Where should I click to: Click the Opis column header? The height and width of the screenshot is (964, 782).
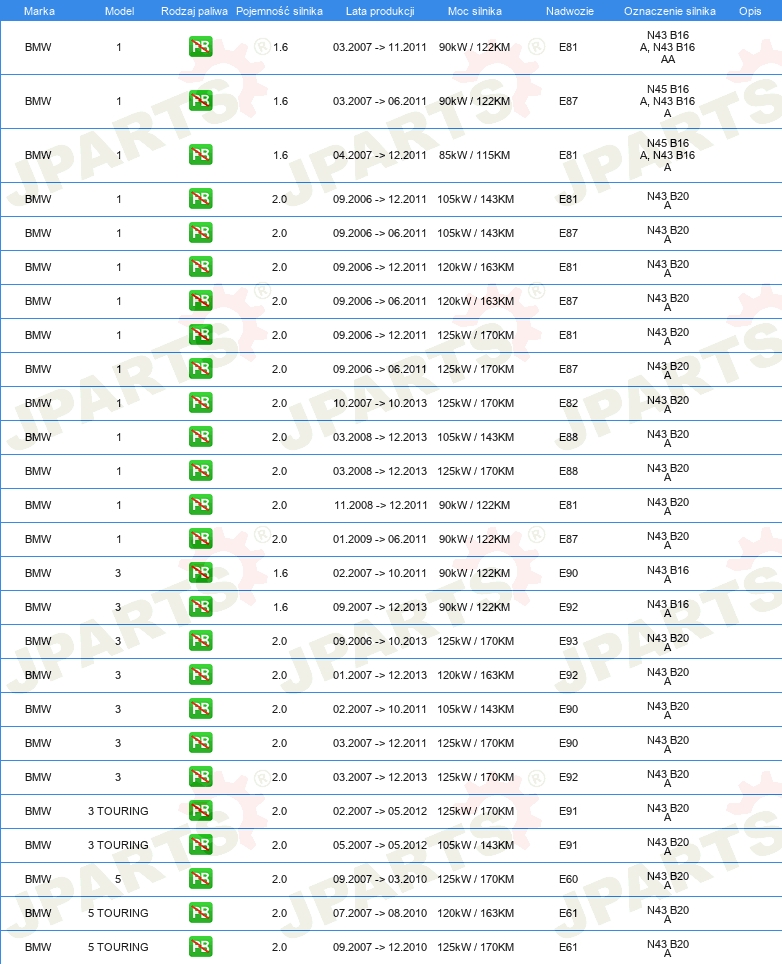point(750,11)
